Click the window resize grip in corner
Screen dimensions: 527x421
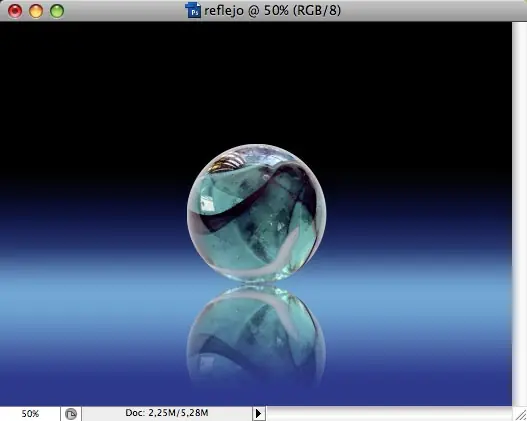pos(520,414)
